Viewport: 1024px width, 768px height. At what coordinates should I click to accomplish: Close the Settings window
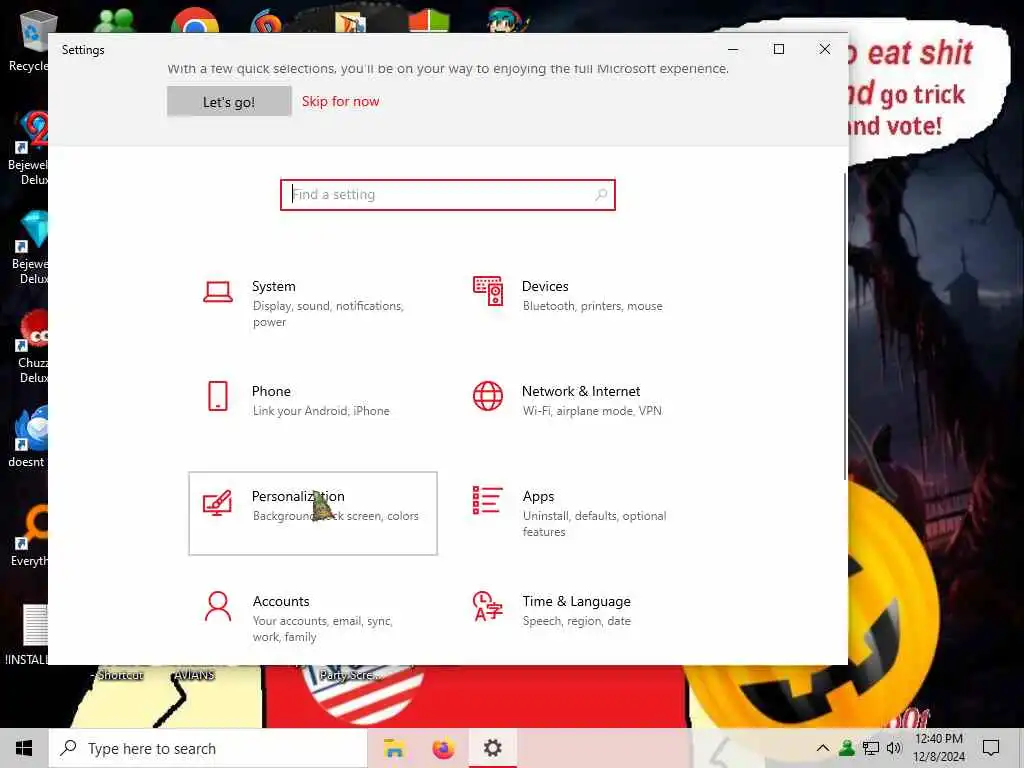pos(825,49)
